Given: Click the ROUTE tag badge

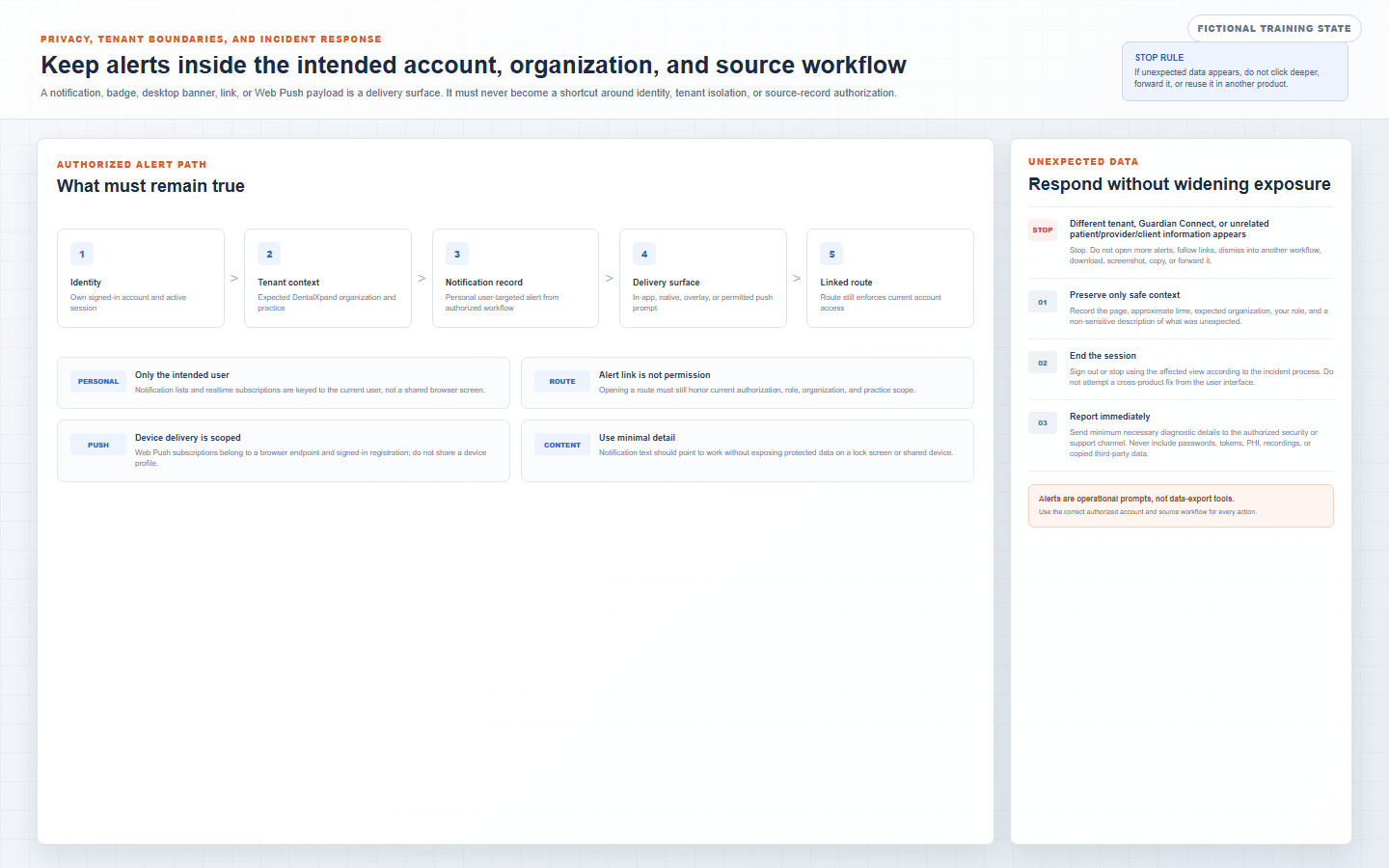Looking at the screenshot, I should (x=562, y=382).
